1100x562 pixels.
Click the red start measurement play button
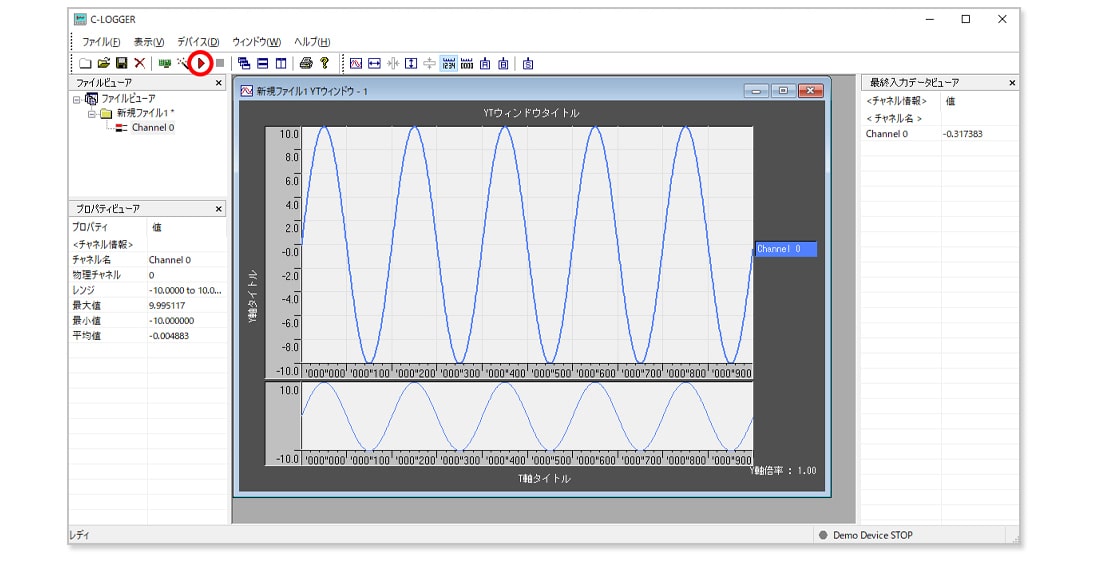pos(202,63)
